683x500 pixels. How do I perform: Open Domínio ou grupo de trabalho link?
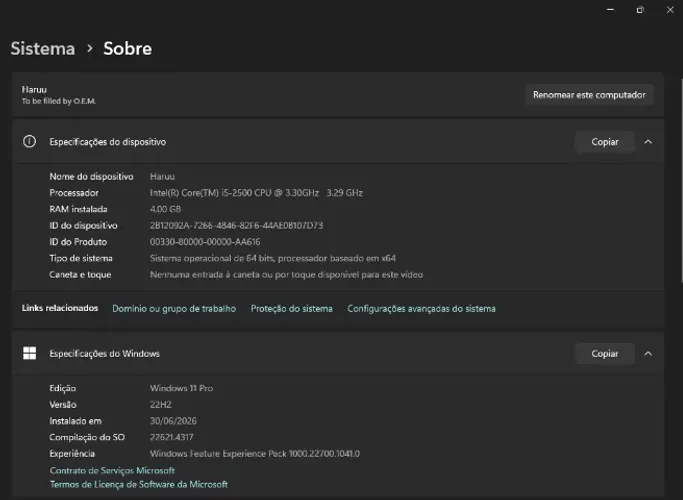click(x=174, y=308)
